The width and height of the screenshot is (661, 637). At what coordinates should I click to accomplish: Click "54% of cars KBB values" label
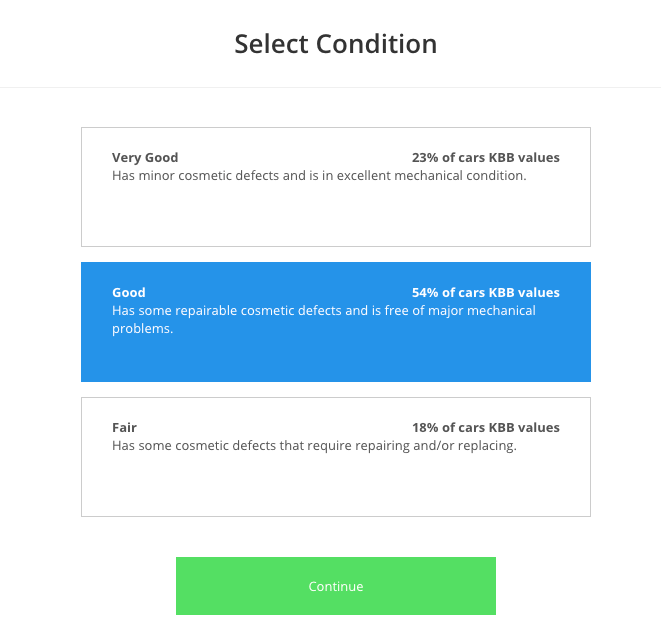click(485, 292)
